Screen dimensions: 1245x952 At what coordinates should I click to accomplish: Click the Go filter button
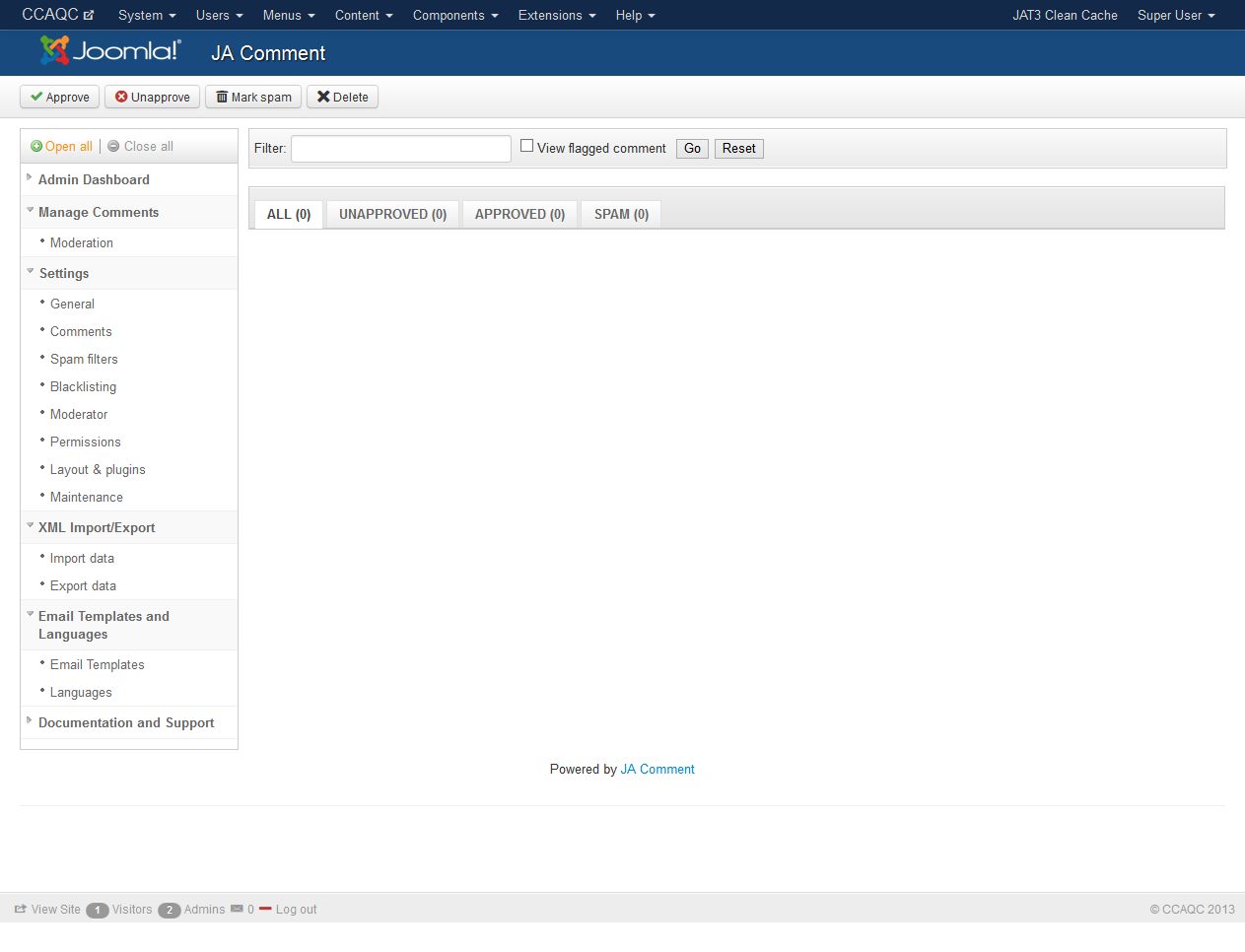(x=692, y=148)
